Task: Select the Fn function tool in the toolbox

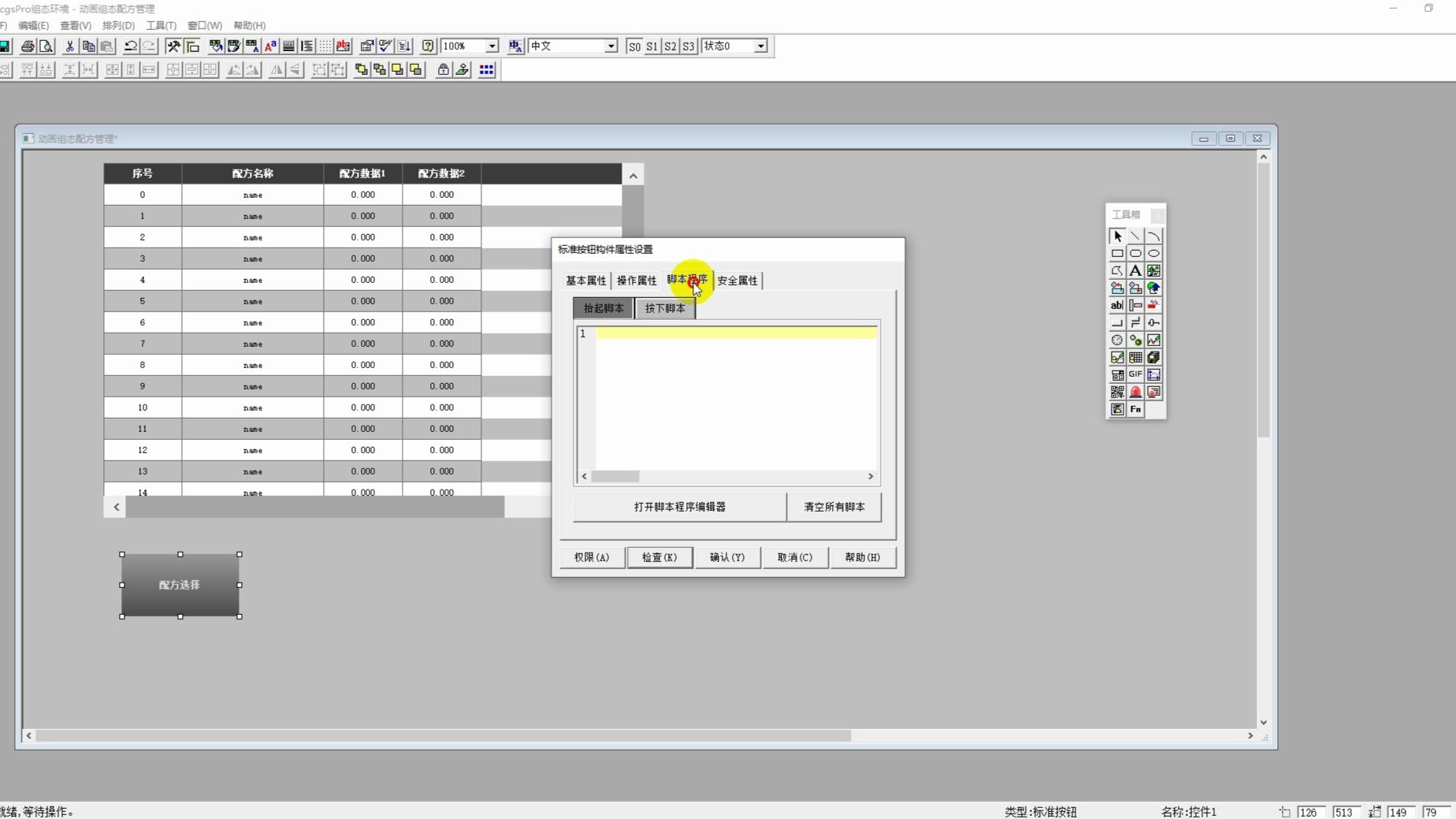Action: point(1135,410)
